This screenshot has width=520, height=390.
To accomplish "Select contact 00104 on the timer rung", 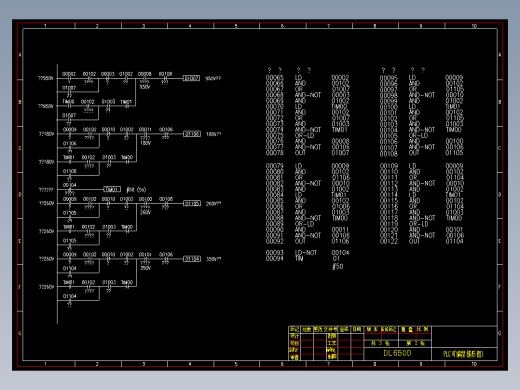I will (70, 185).
